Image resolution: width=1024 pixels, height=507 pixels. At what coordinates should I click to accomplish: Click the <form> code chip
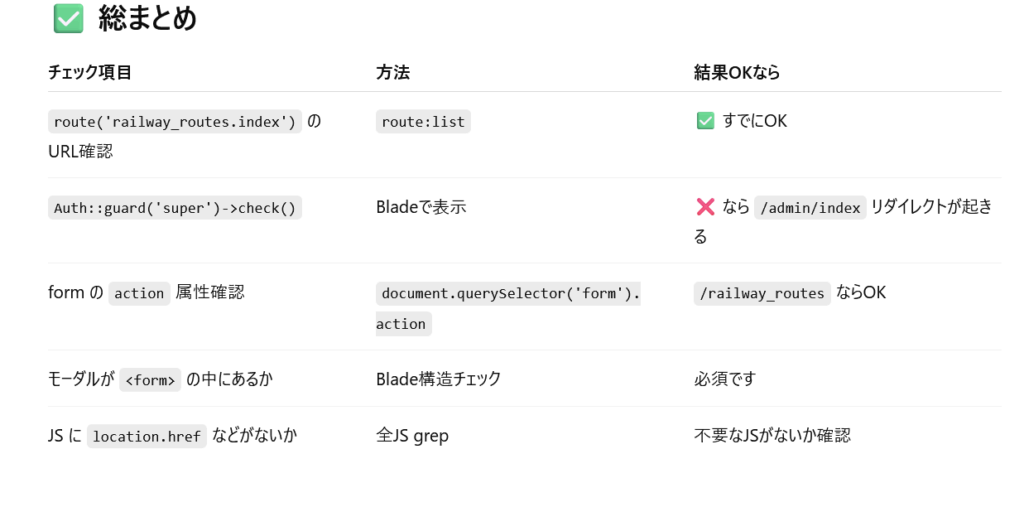pos(150,380)
